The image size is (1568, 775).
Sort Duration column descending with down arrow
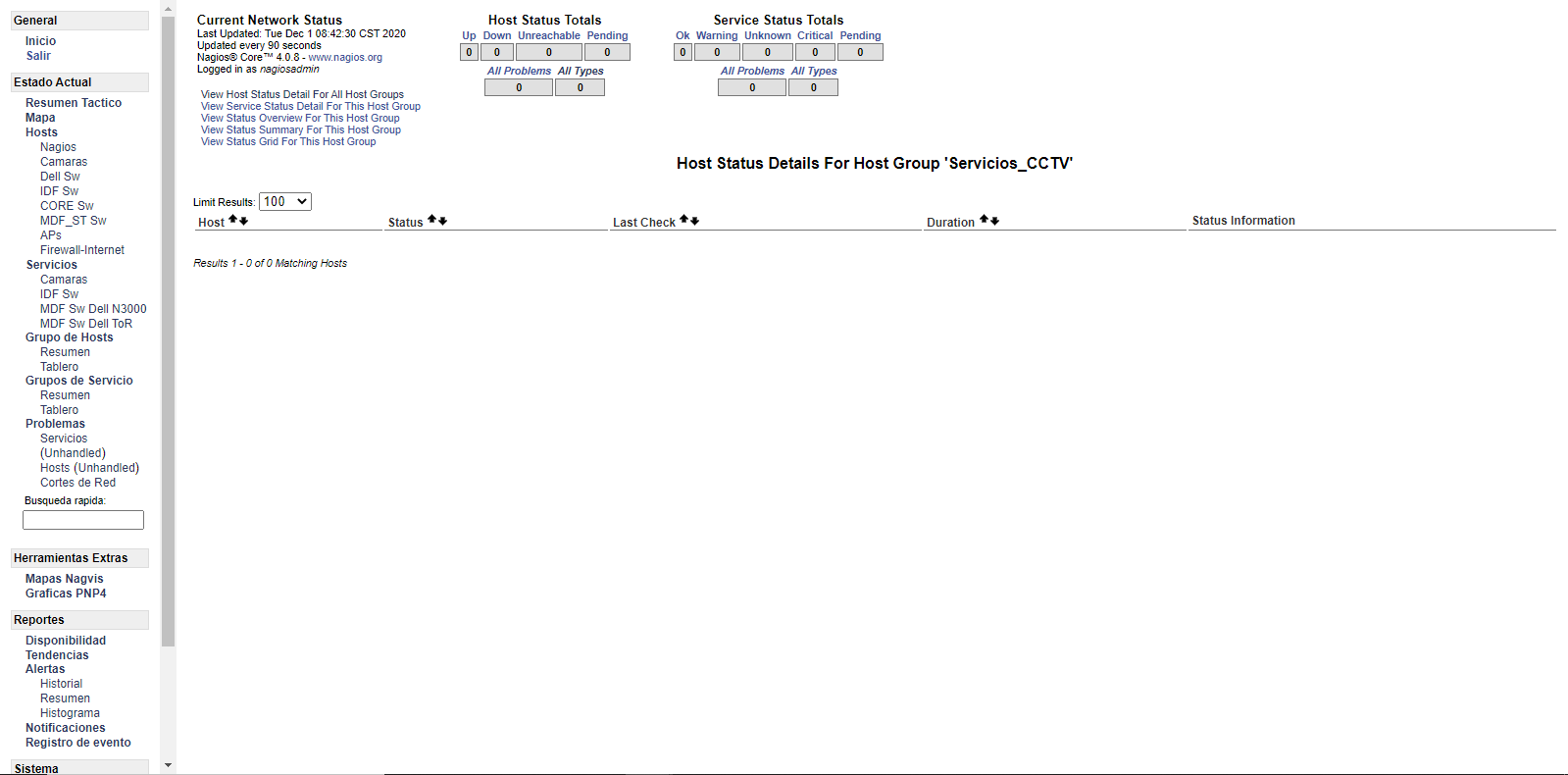click(x=995, y=222)
